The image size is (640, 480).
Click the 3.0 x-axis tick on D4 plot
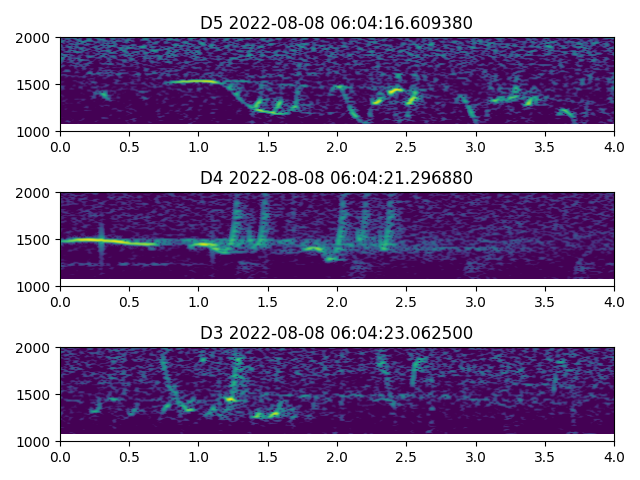coord(476,302)
